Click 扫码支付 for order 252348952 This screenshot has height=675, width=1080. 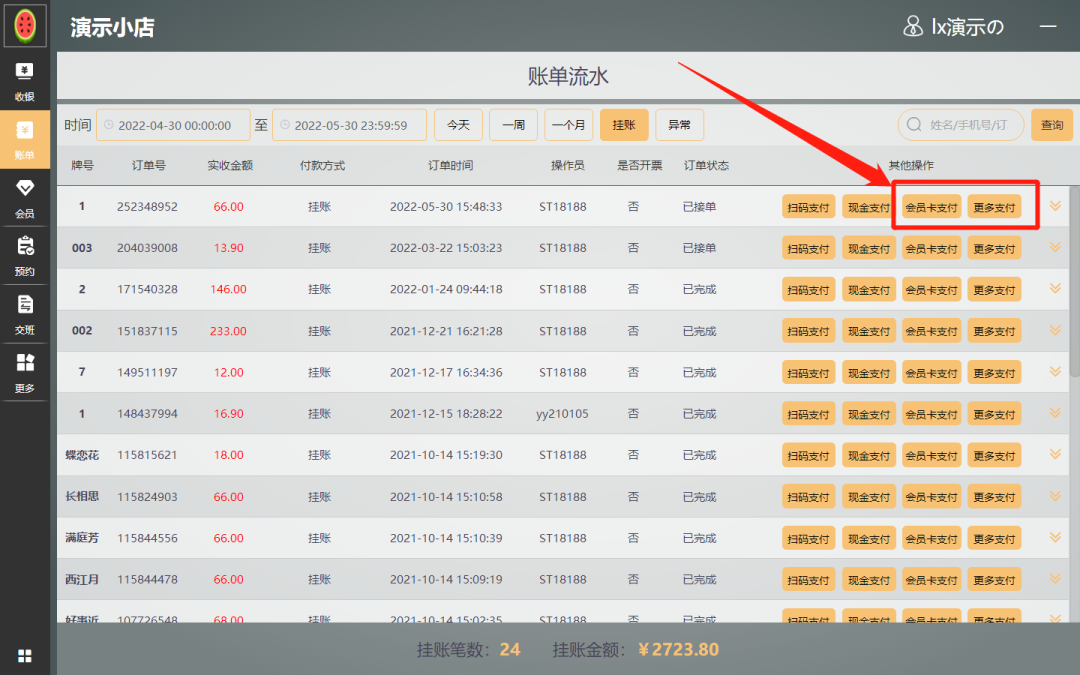point(808,207)
